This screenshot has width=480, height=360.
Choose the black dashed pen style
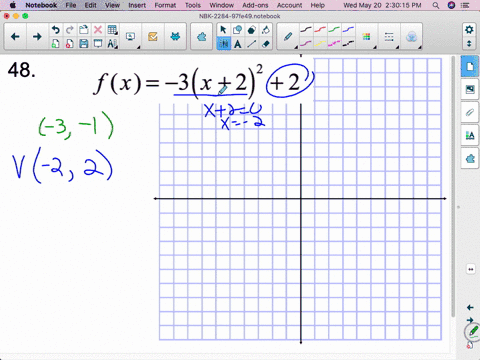(348, 43)
